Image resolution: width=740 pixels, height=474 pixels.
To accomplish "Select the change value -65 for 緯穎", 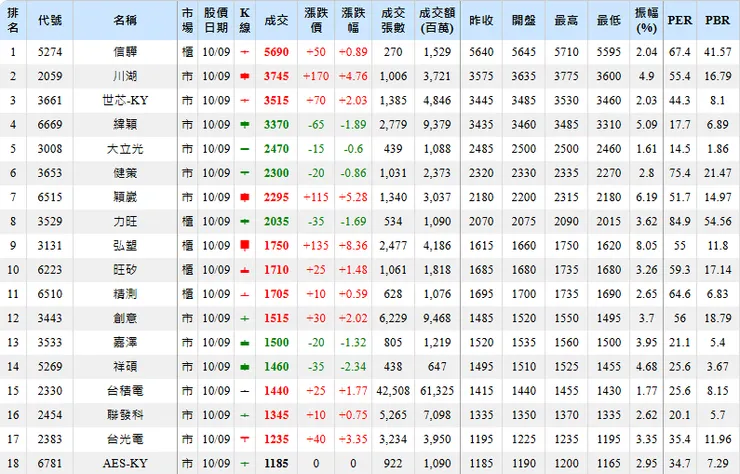I will coord(316,125).
